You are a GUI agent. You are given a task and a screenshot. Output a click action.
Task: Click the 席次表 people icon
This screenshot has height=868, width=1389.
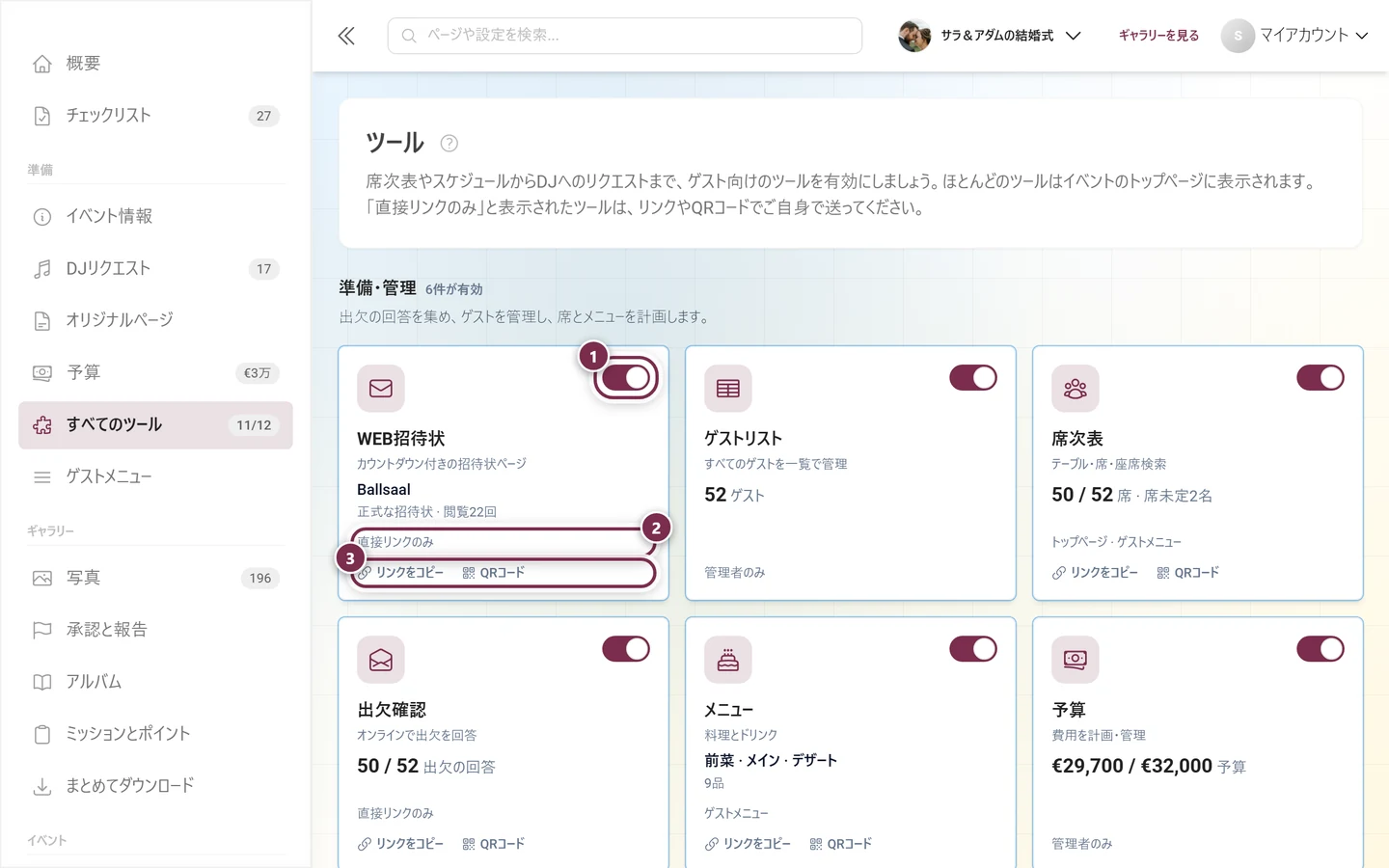1076,388
